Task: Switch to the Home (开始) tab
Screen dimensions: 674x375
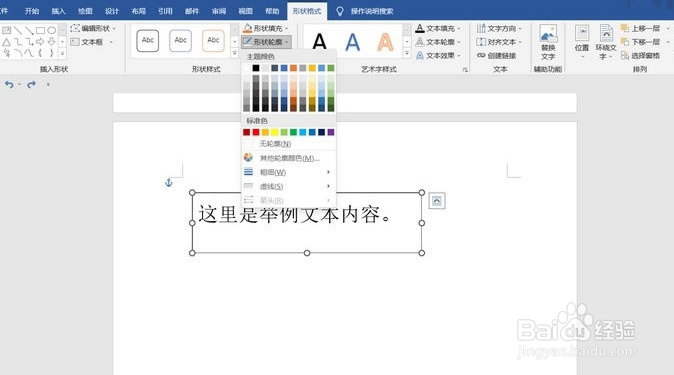Action: pos(32,11)
